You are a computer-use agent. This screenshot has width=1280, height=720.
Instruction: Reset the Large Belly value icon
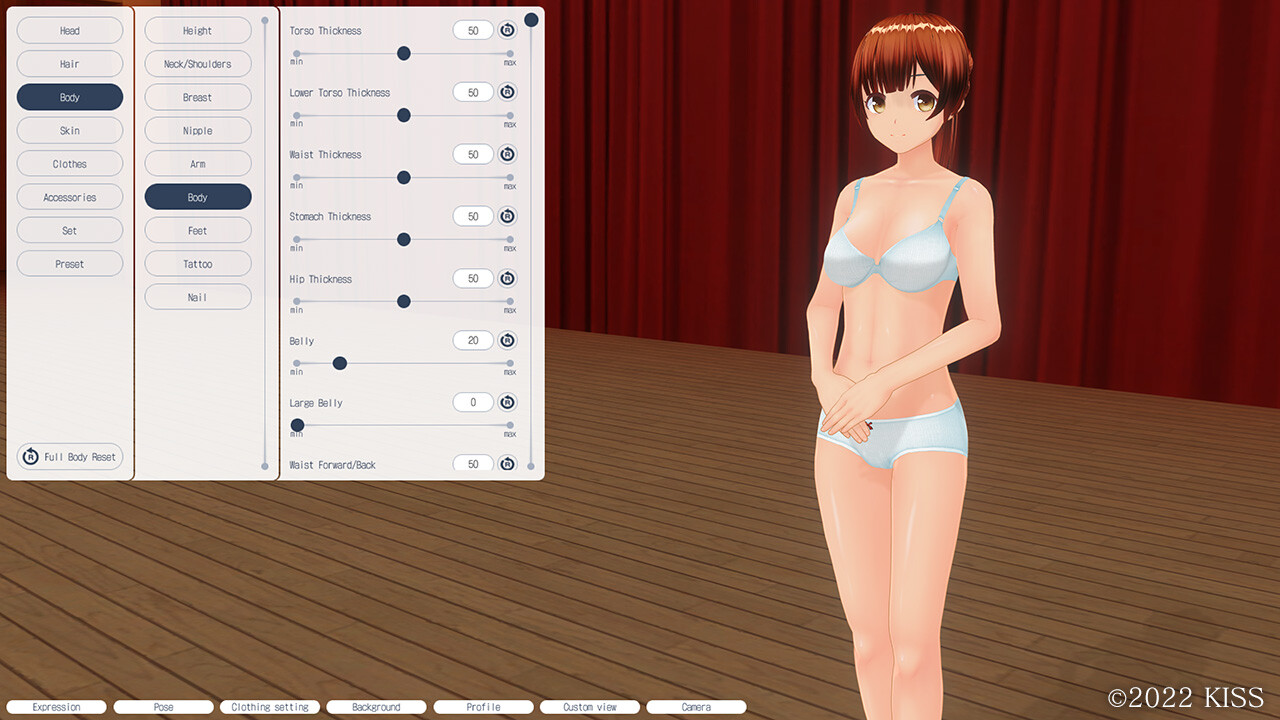click(x=507, y=403)
